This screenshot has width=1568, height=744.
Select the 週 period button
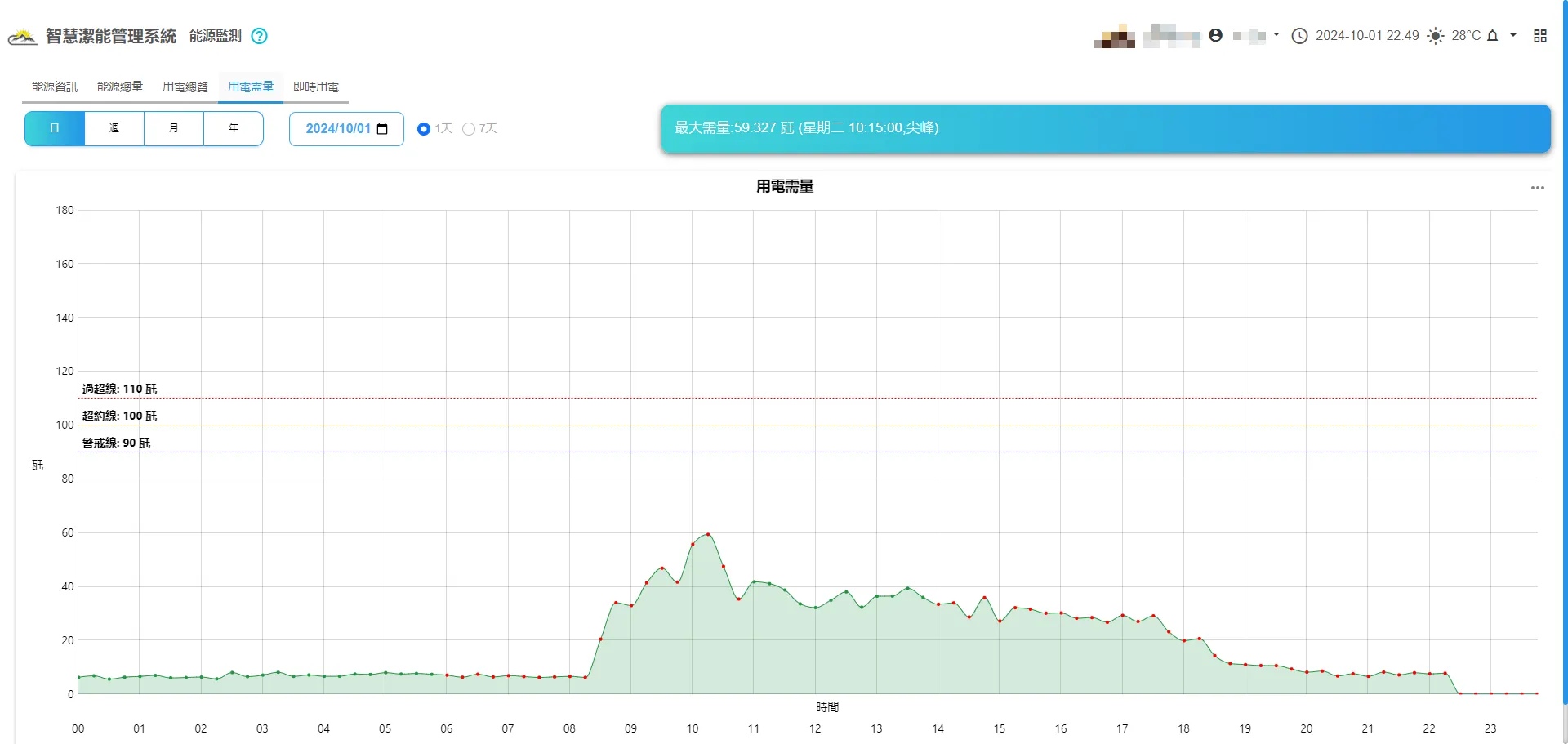114,128
